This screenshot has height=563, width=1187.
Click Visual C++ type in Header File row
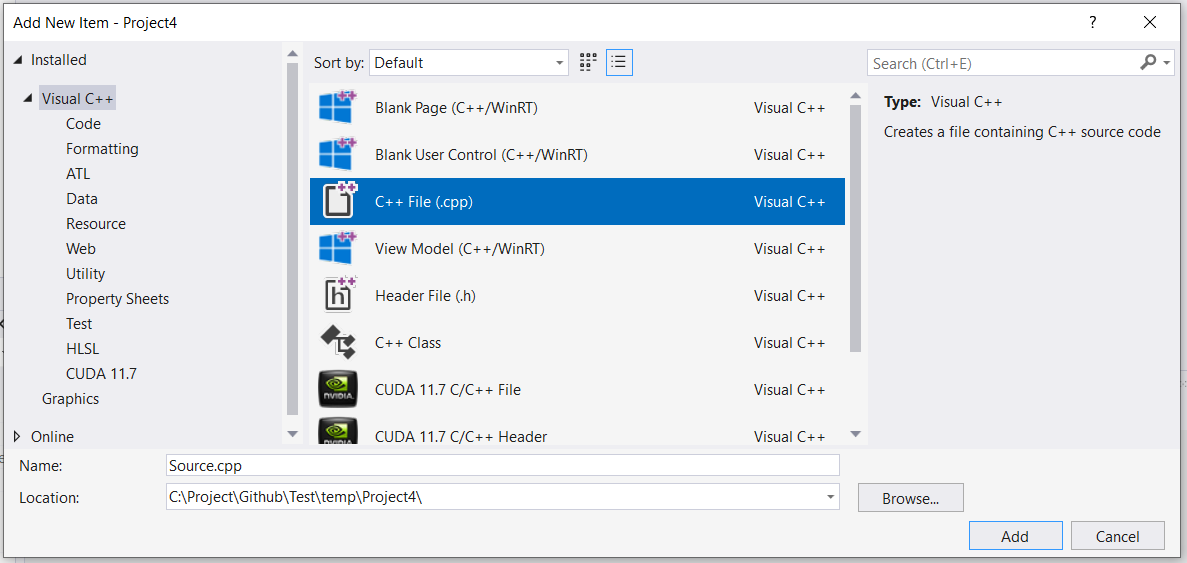pos(790,295)
